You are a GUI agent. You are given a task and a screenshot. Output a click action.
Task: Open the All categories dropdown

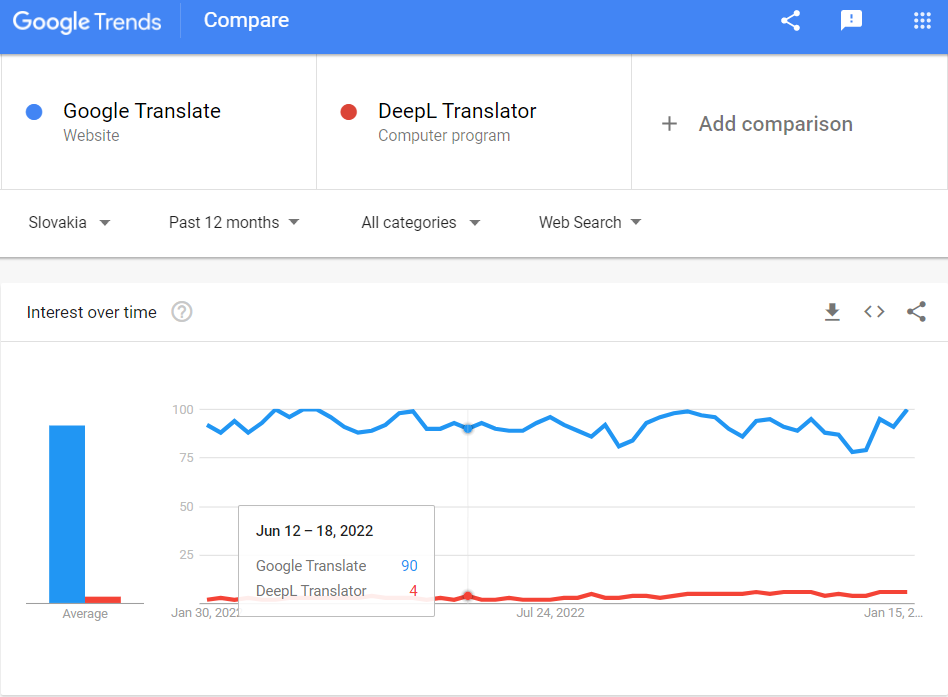click(x=421, y=222)
